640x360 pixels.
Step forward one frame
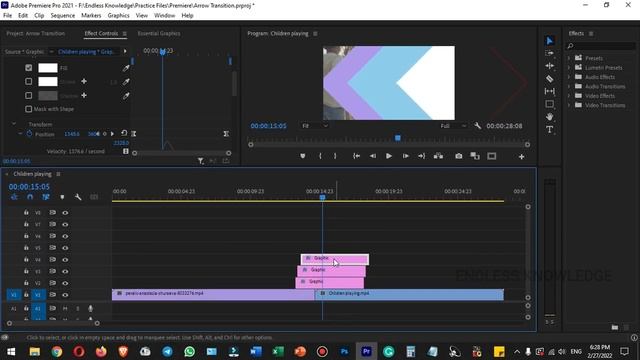coord(405,156)
